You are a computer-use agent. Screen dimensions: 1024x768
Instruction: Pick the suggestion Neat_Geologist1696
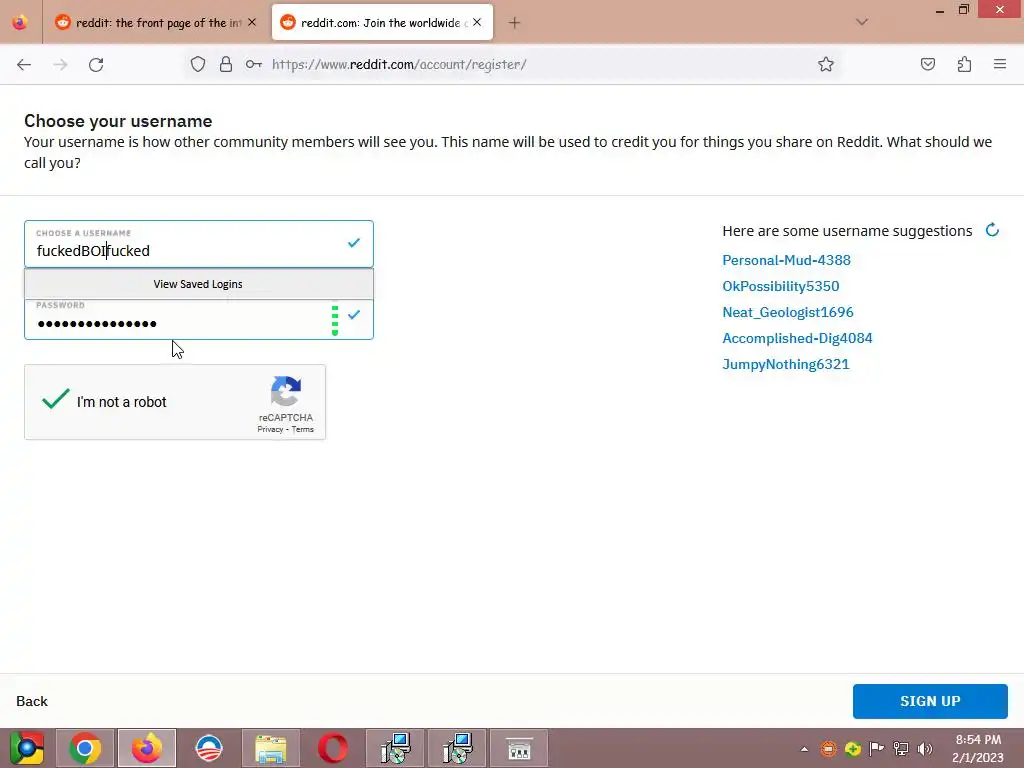(788, 312)
